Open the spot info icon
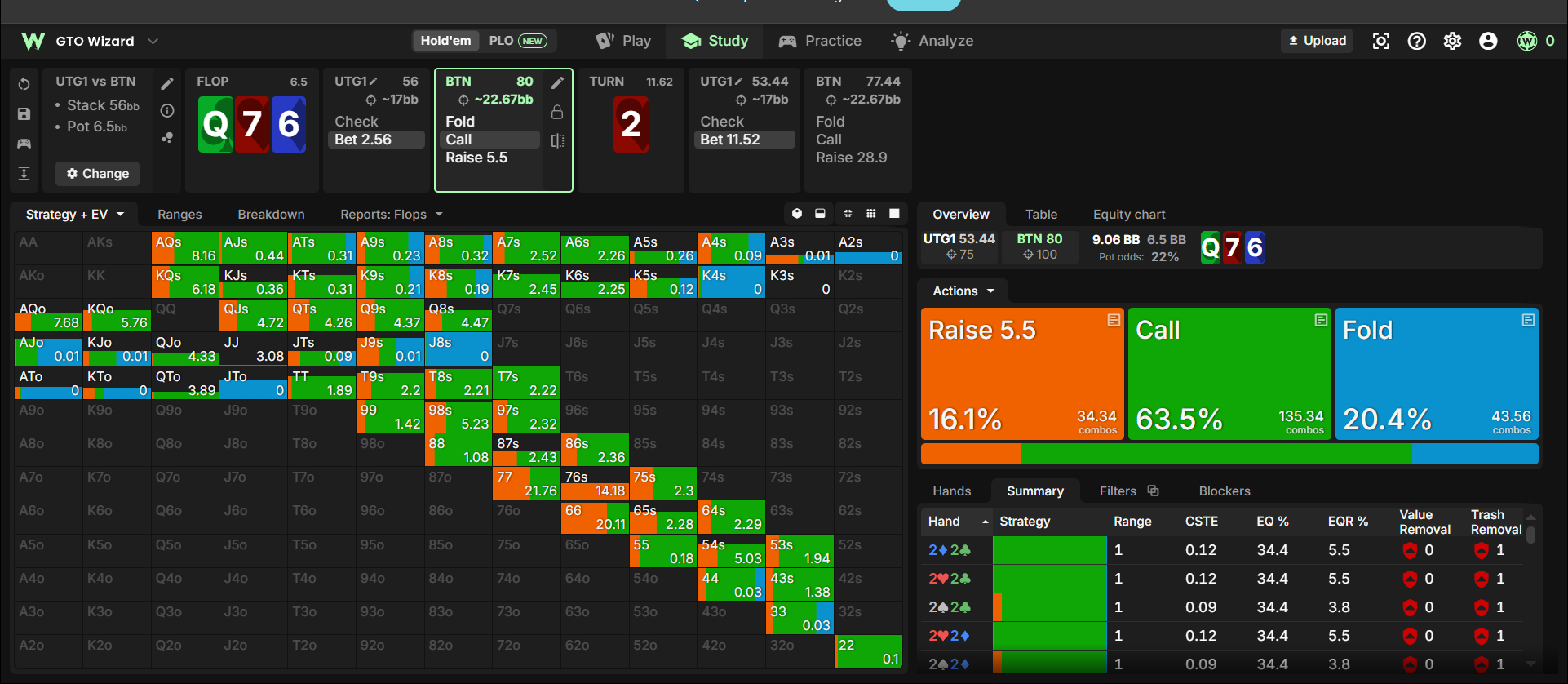Image resolution: width=1568 pixels, height=684 pixels. click(x=167, y=110)
